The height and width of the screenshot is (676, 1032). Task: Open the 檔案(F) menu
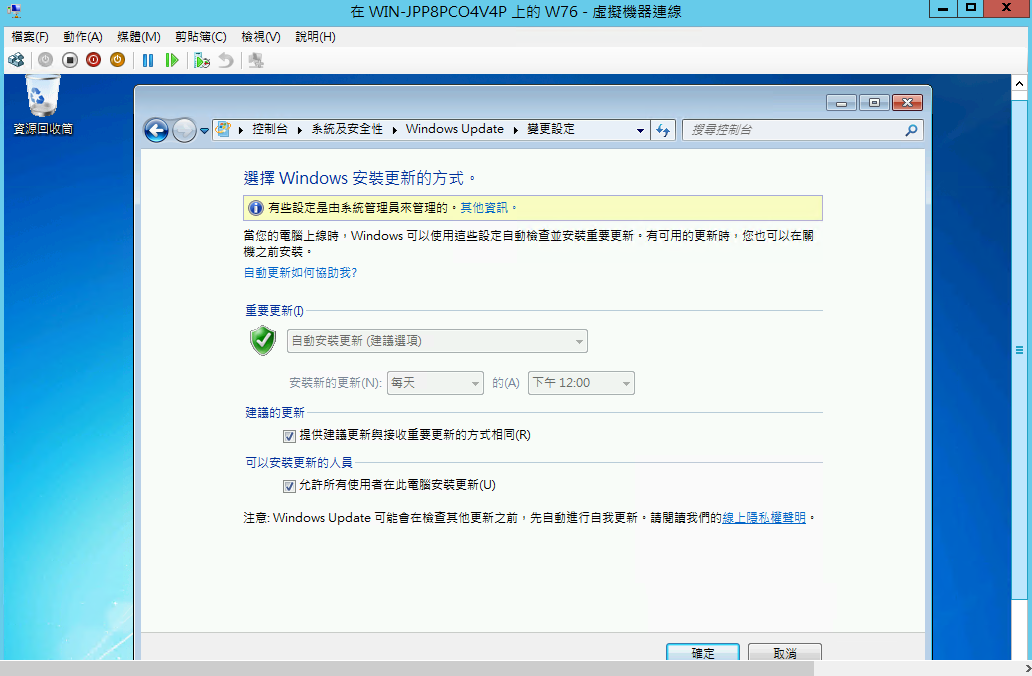pos(30,37)
